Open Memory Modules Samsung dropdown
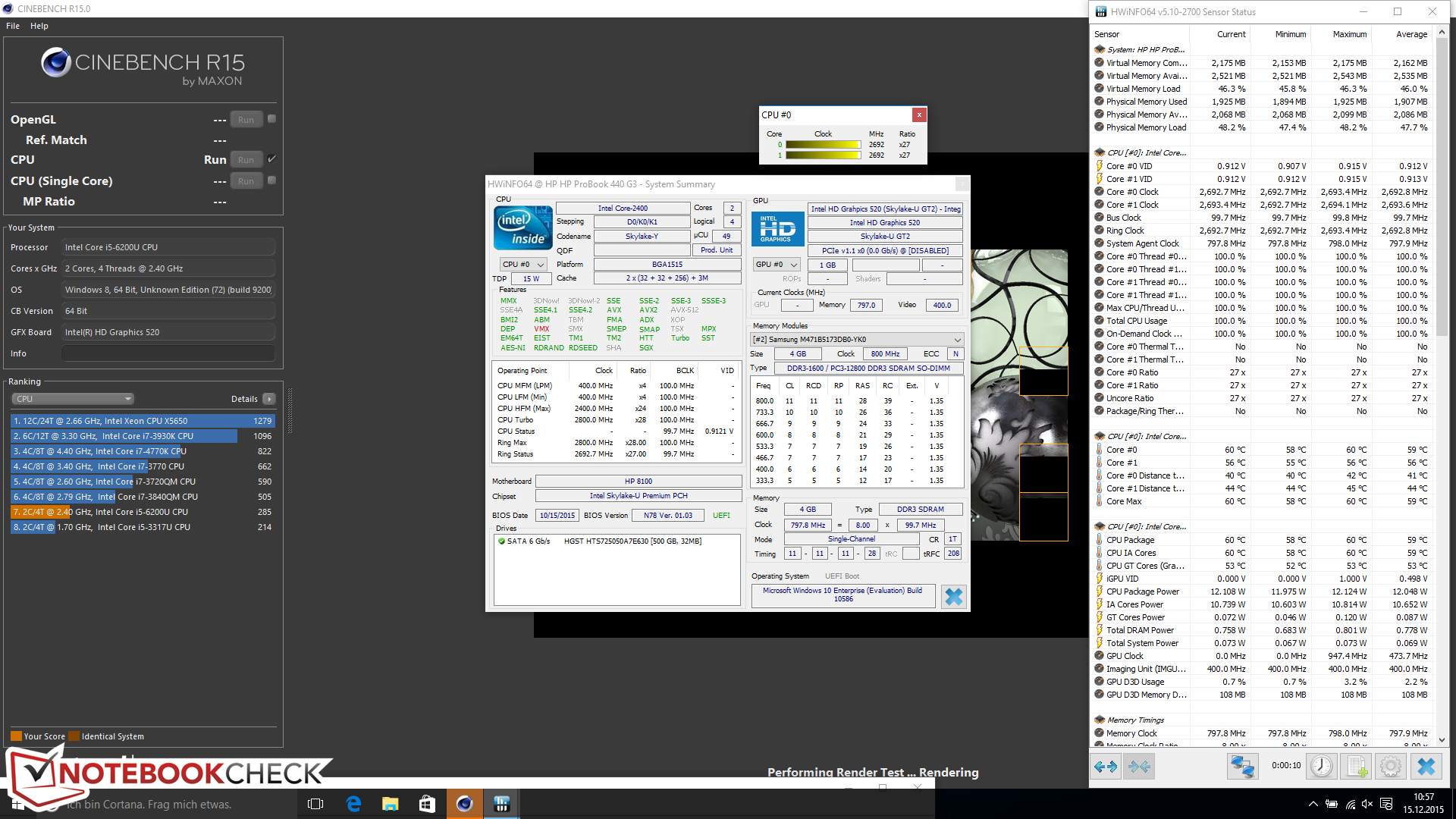1456x819 pixels. click(x=857, y=340)
